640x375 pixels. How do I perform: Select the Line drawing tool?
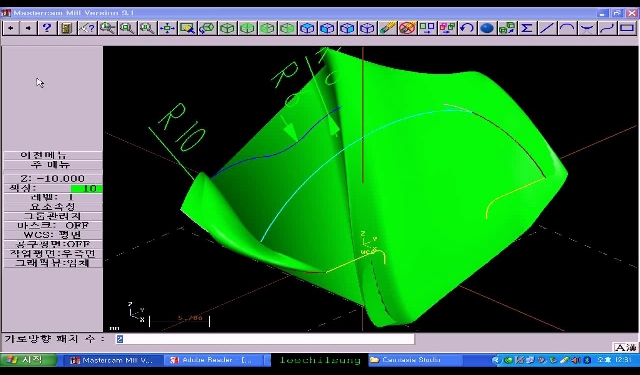click(x=547, y=28)
